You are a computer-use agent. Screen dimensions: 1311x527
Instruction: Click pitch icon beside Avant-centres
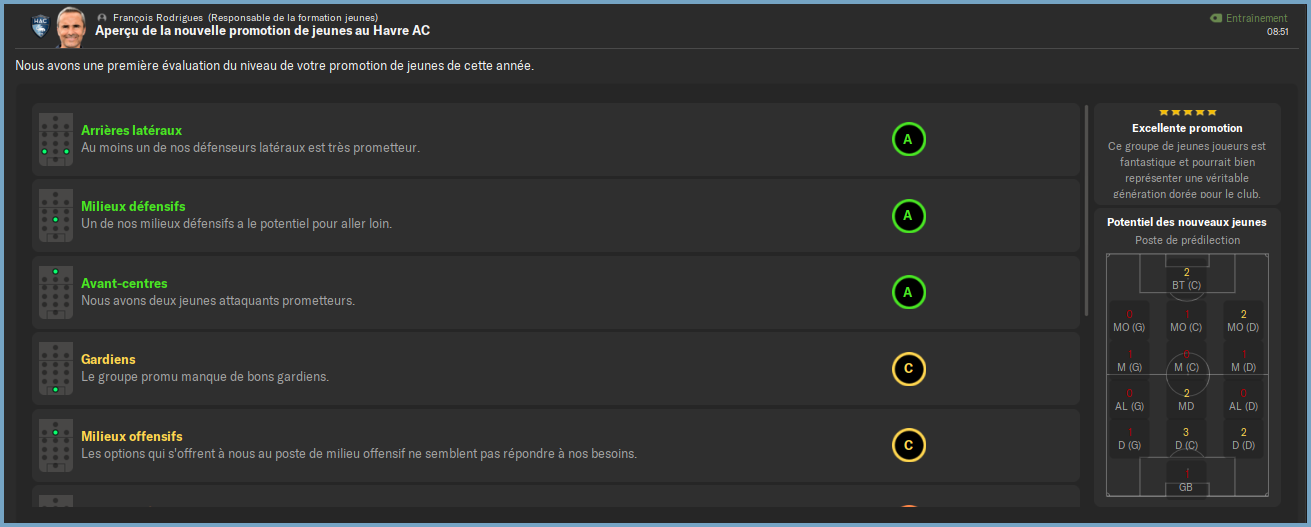pyautogui.click(x=55, y=293)
